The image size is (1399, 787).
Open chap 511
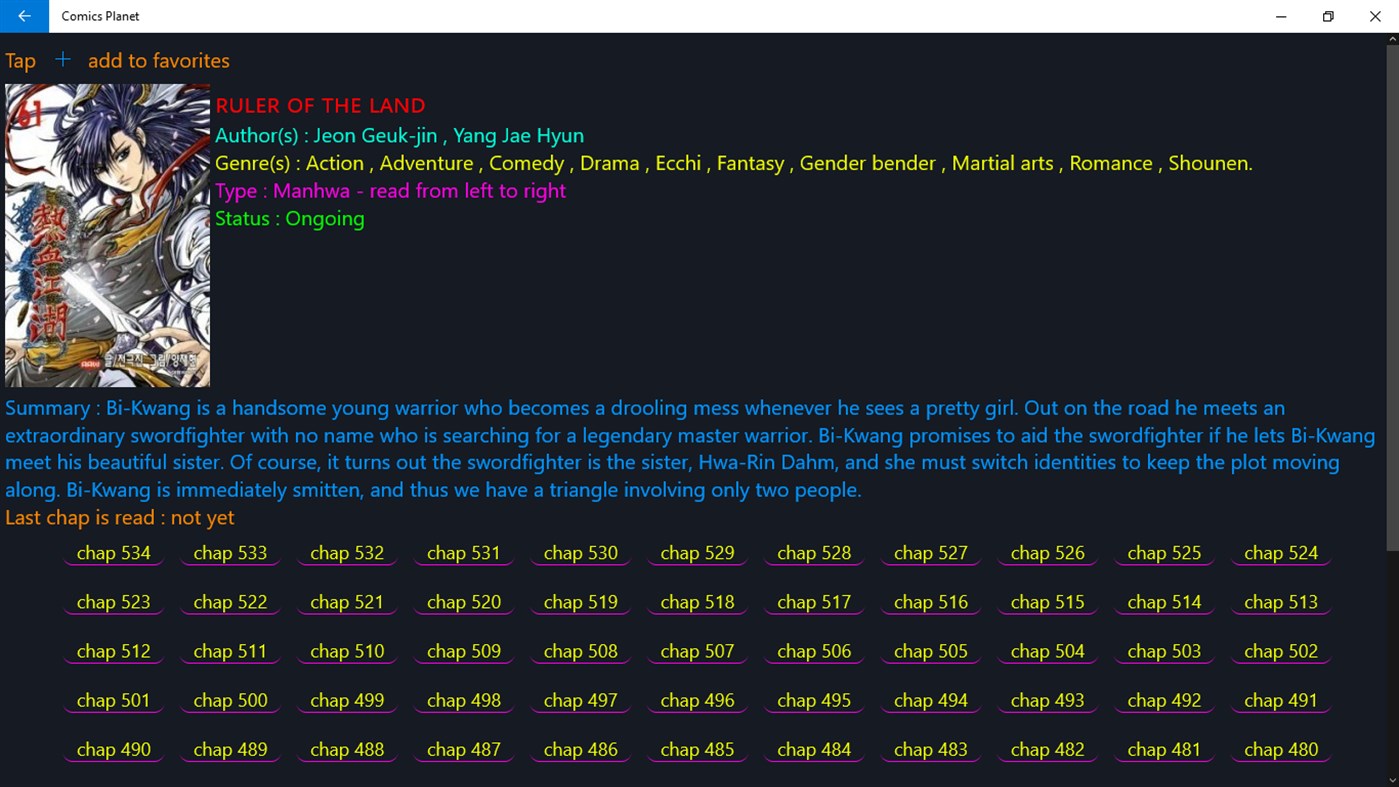click(230, 651)
